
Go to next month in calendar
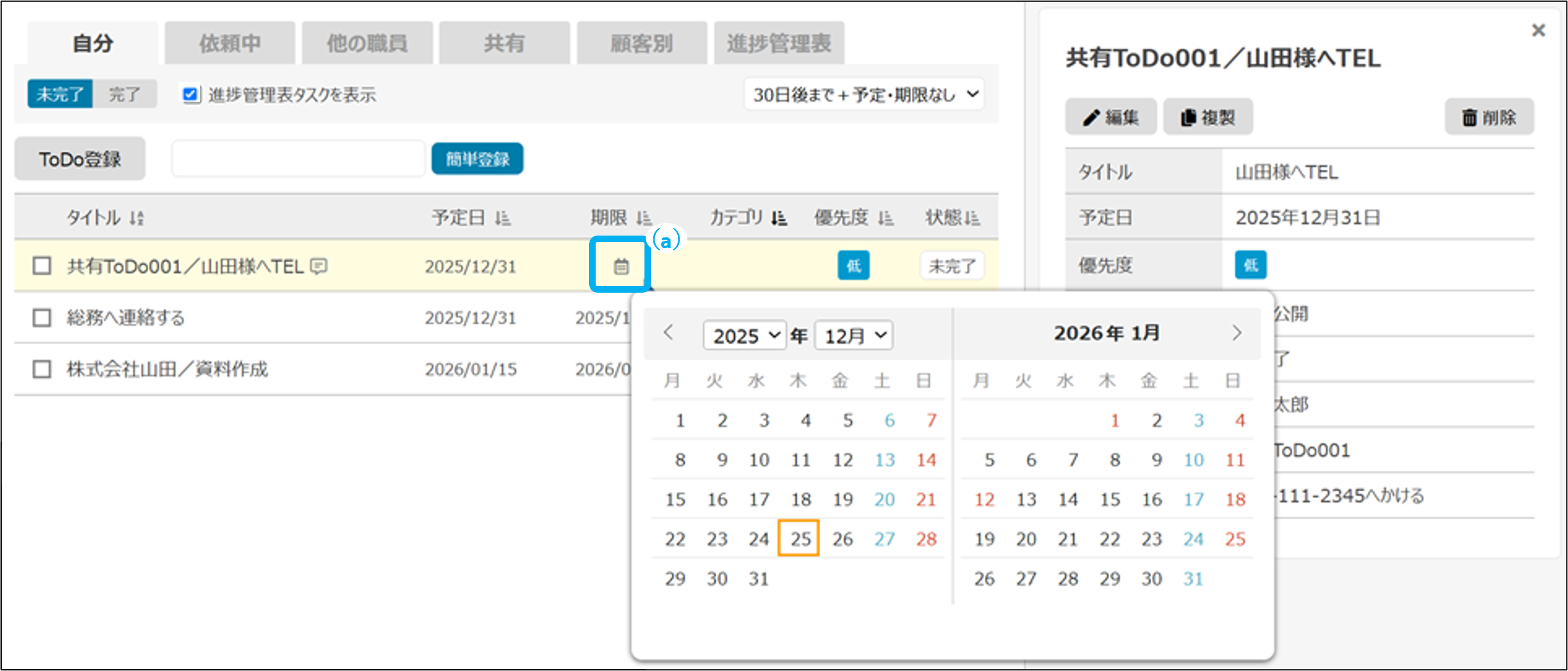click(x=1235, y=333)
